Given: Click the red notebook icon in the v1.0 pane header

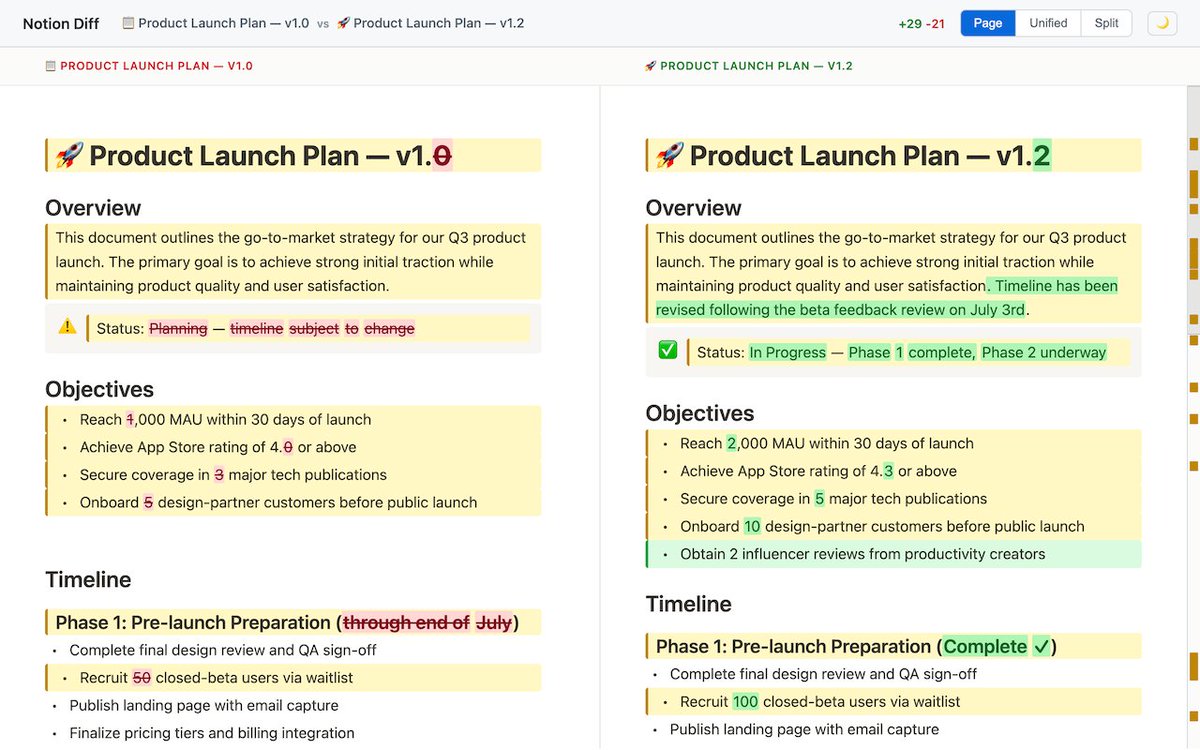Looking at the screenshot, I should [50, 66].
